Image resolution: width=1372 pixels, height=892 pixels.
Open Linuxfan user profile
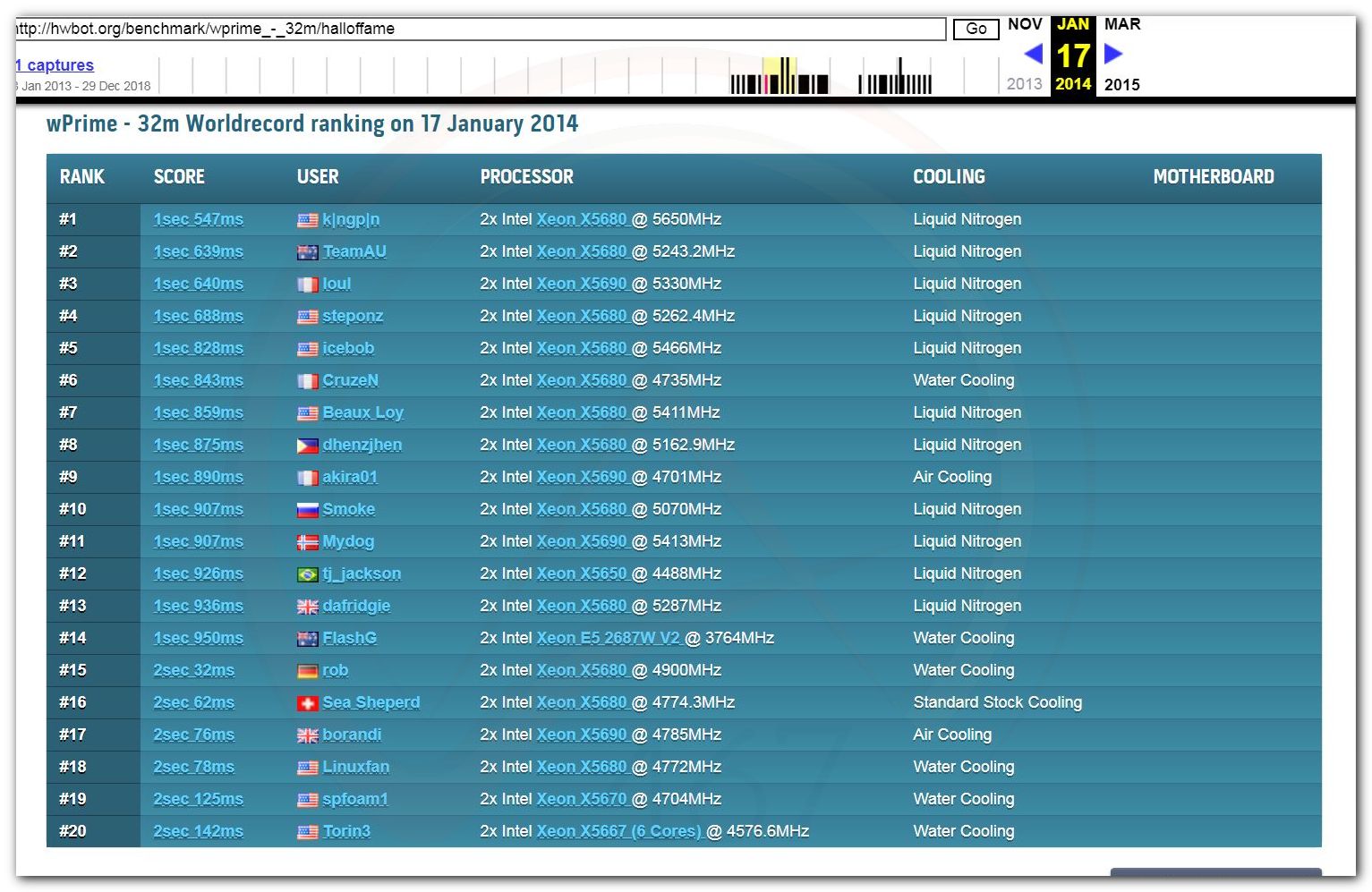tap(355, 767)
